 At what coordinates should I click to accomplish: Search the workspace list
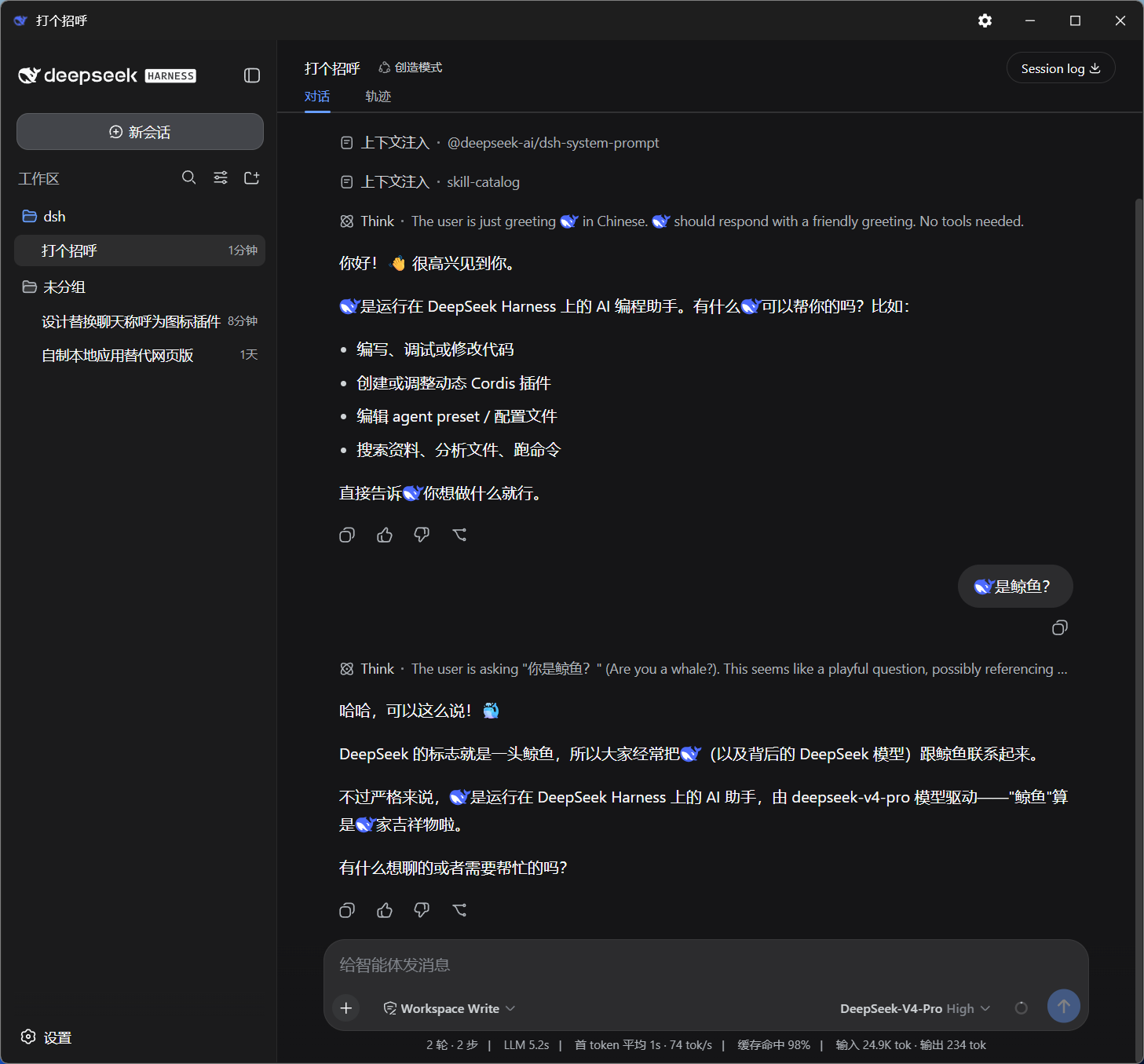coord(189,178)
